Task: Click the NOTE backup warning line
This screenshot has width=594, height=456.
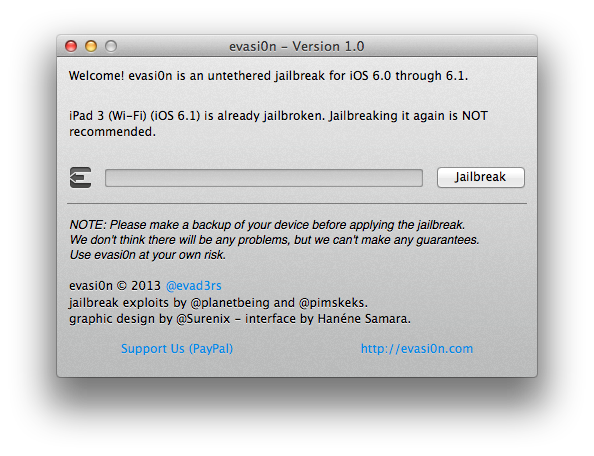Action: point(267,225)
